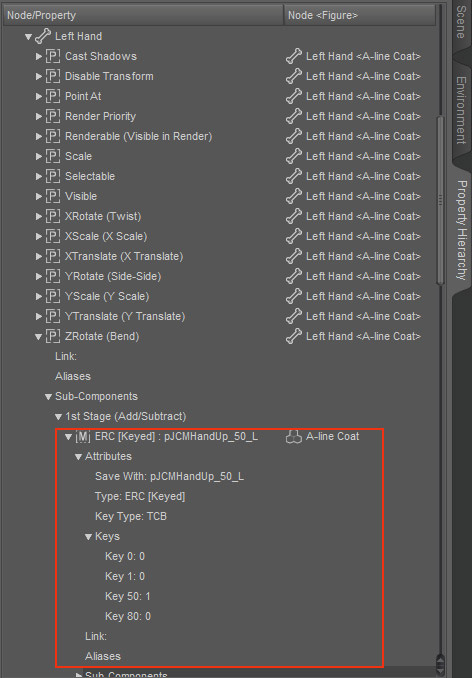Click the property icon beside Disable Transform

coord(53,77)
